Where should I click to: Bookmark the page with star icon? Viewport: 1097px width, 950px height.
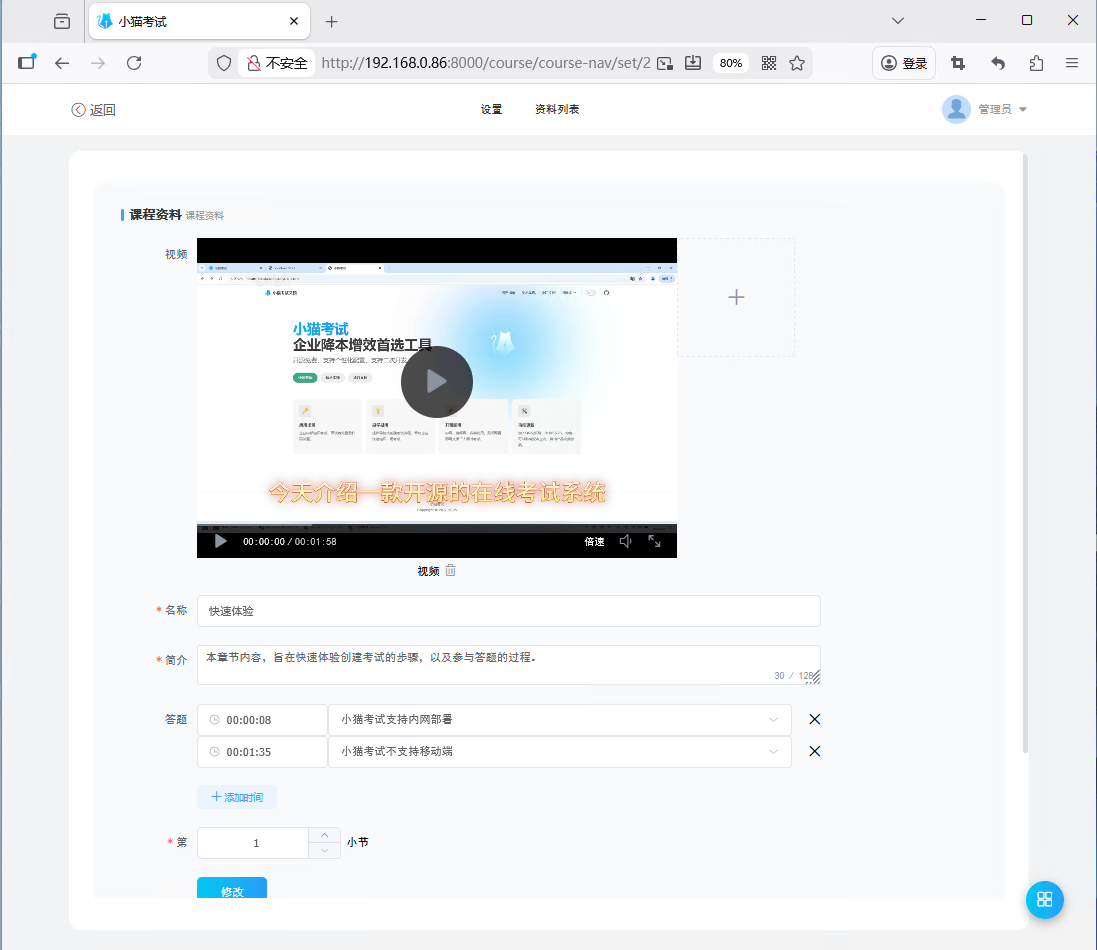coord(797,63)
